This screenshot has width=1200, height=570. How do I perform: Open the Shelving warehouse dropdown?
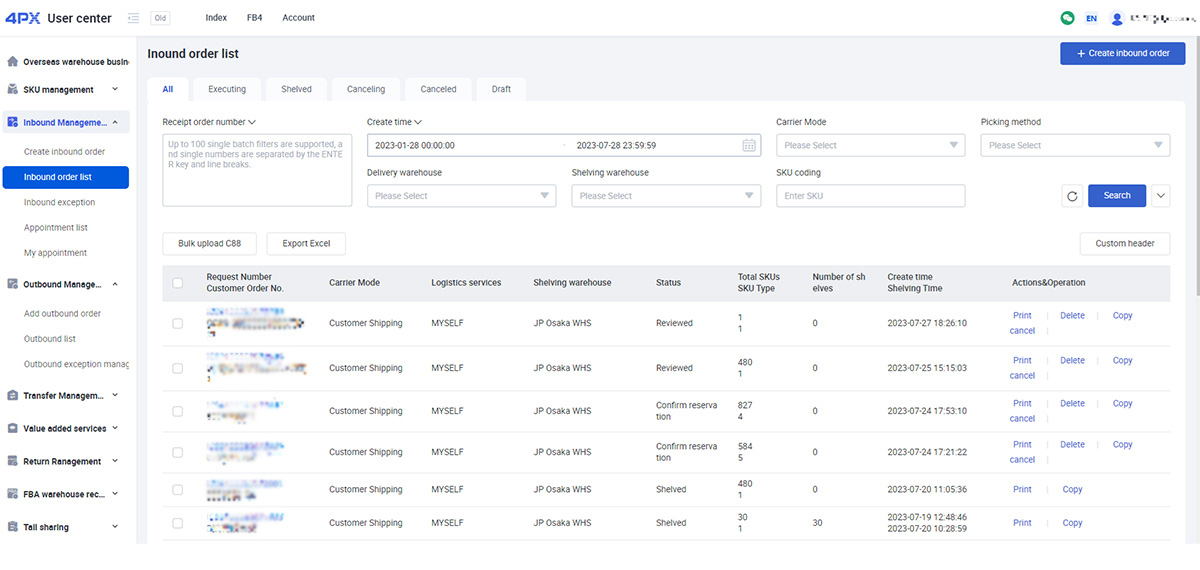pos(666,196)
